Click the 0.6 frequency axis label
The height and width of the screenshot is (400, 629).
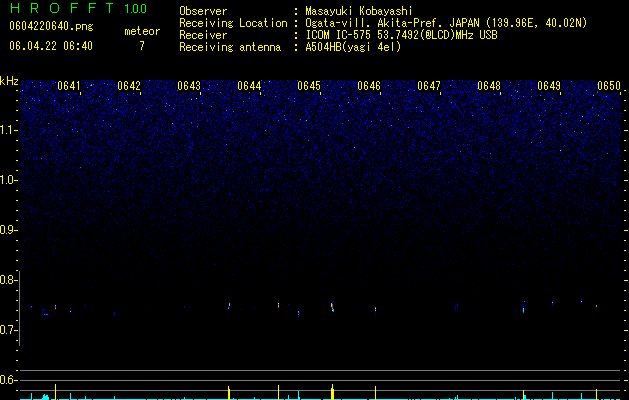[8, 380]
